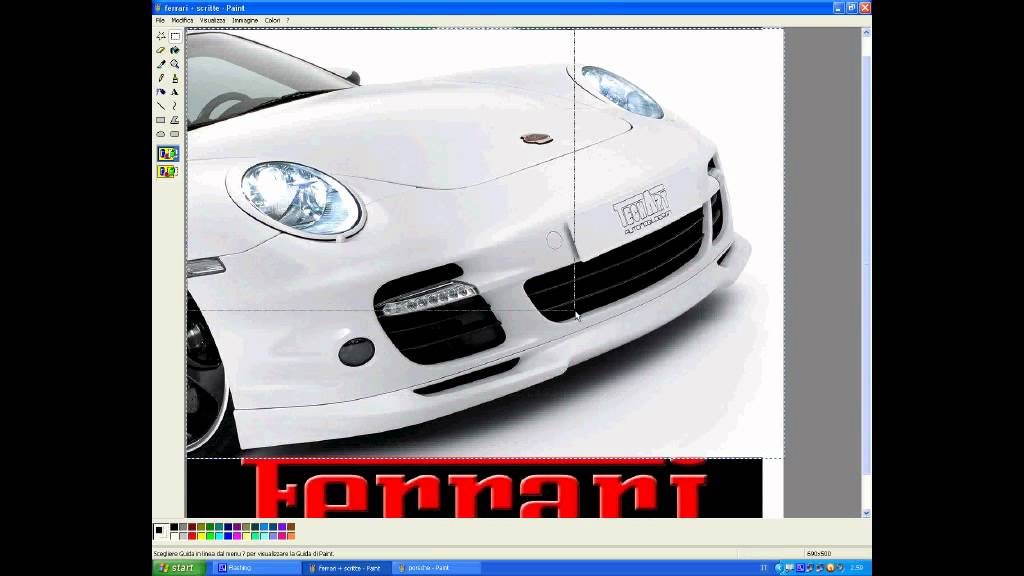Select the Free-Form Select tool
Screen dimensions: 1024x576
point(161,37)
